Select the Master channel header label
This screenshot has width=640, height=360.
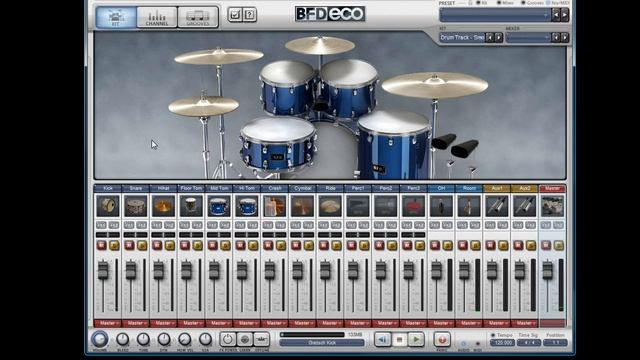pos(552,188)
